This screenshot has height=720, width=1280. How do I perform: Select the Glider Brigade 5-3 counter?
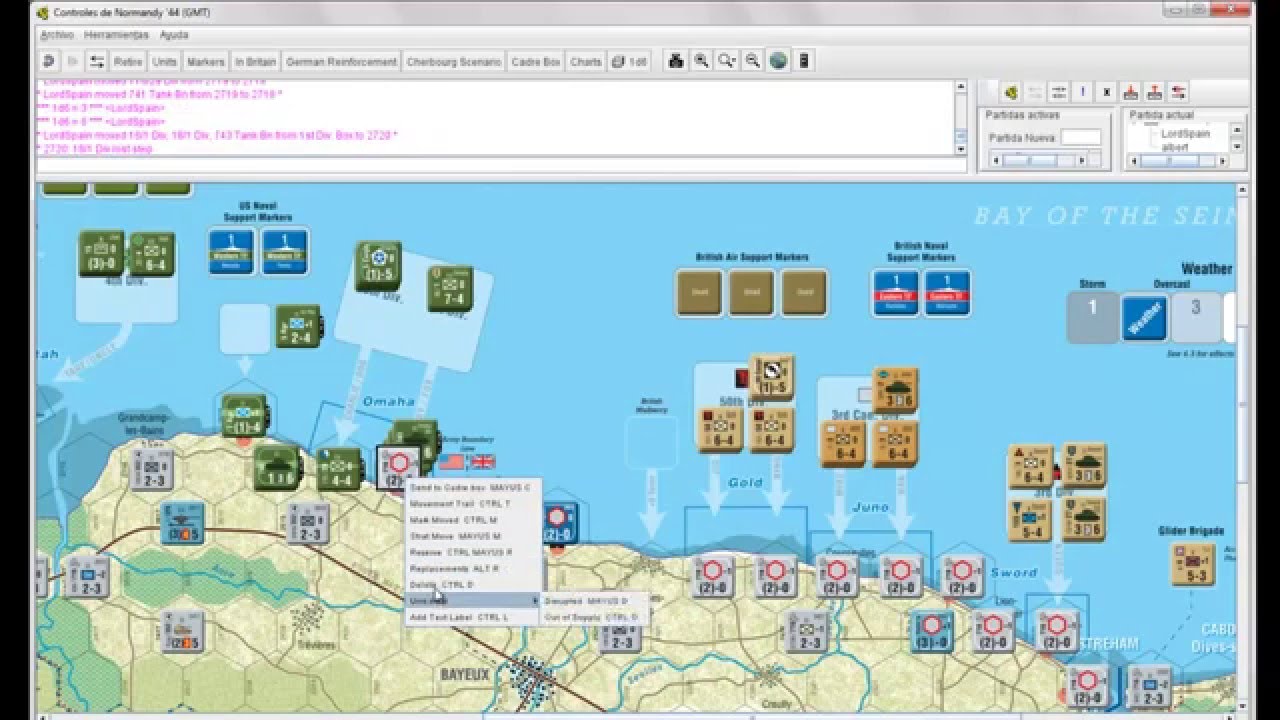tap(1193, 564)
